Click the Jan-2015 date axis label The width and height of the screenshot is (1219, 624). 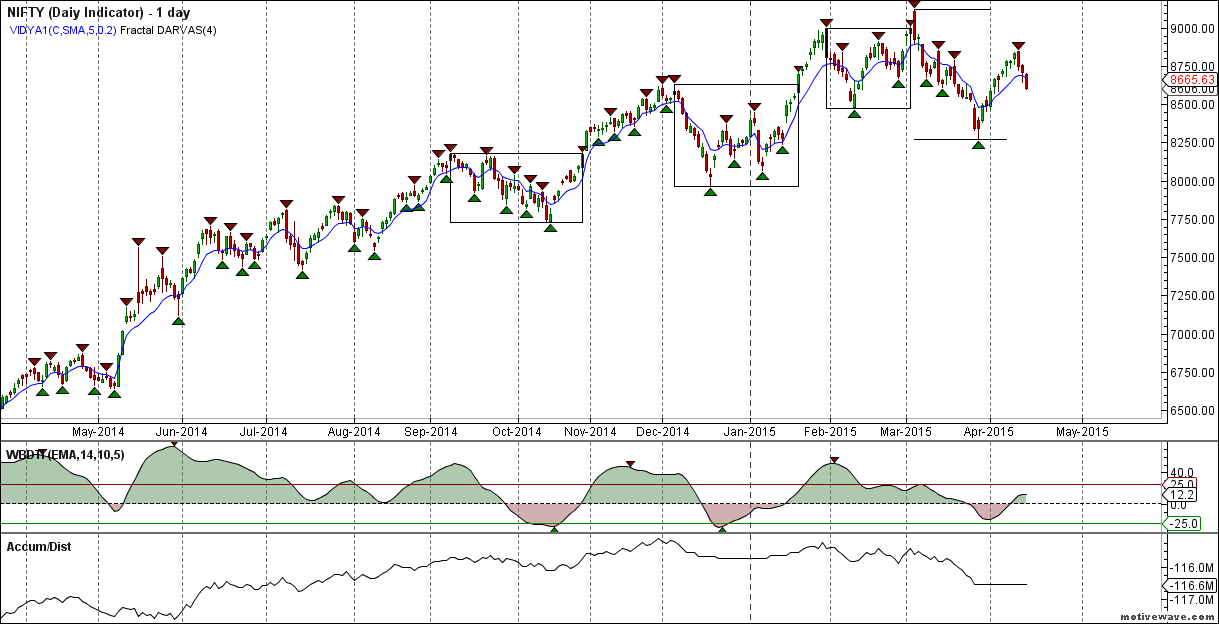(751, 432)
